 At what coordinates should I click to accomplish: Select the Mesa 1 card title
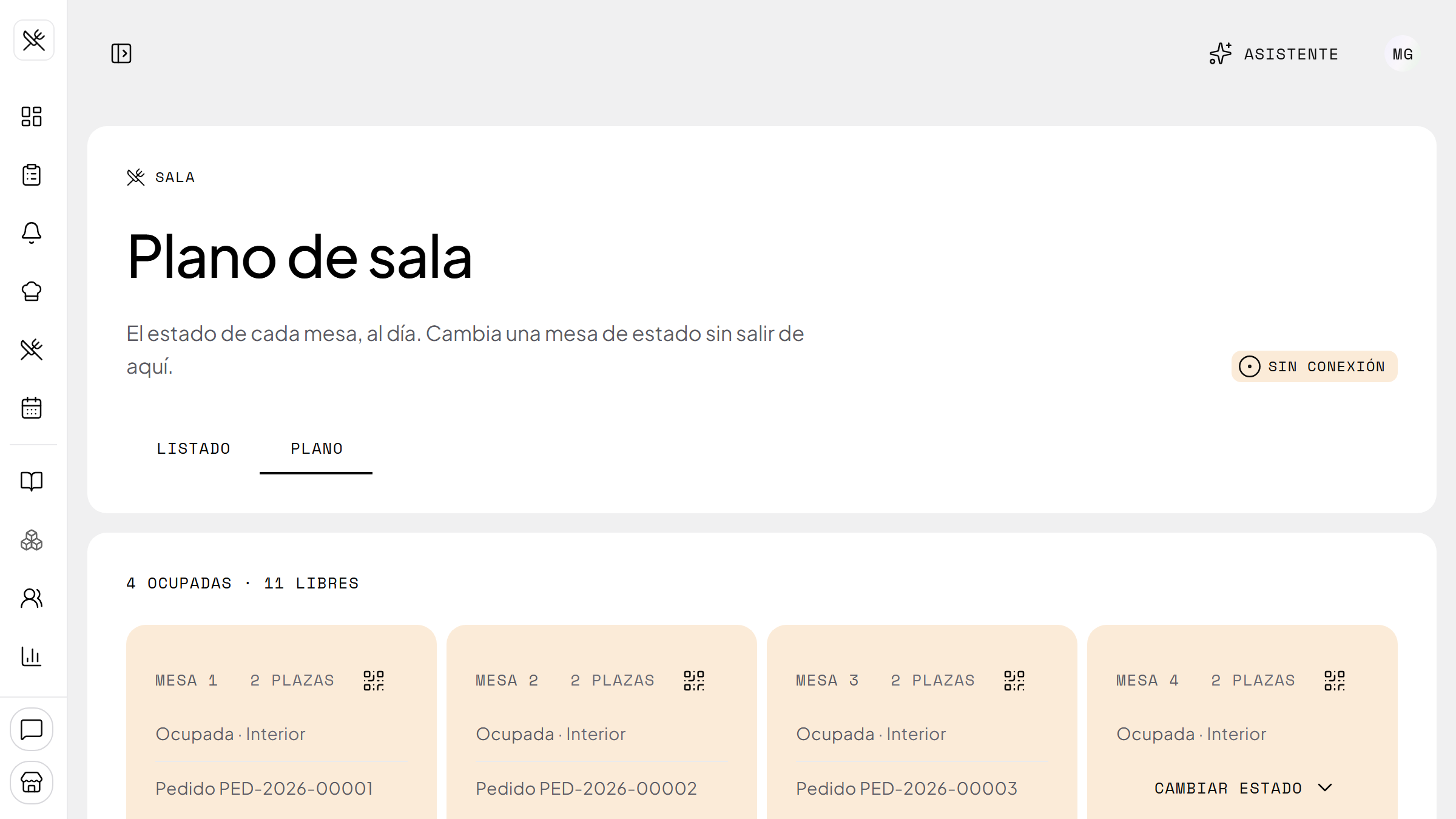186,681
